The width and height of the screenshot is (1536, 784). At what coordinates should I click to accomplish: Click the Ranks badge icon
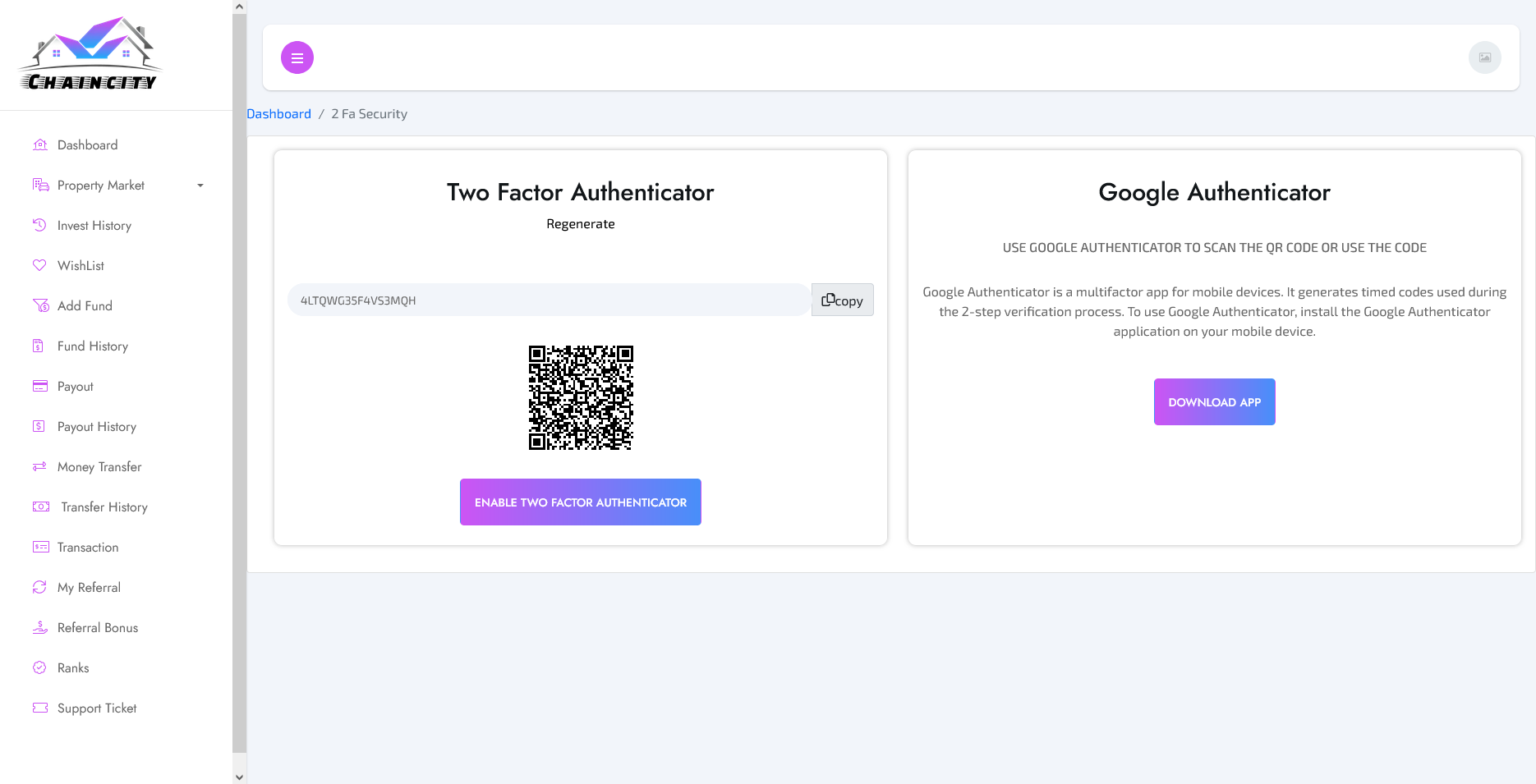39,667
